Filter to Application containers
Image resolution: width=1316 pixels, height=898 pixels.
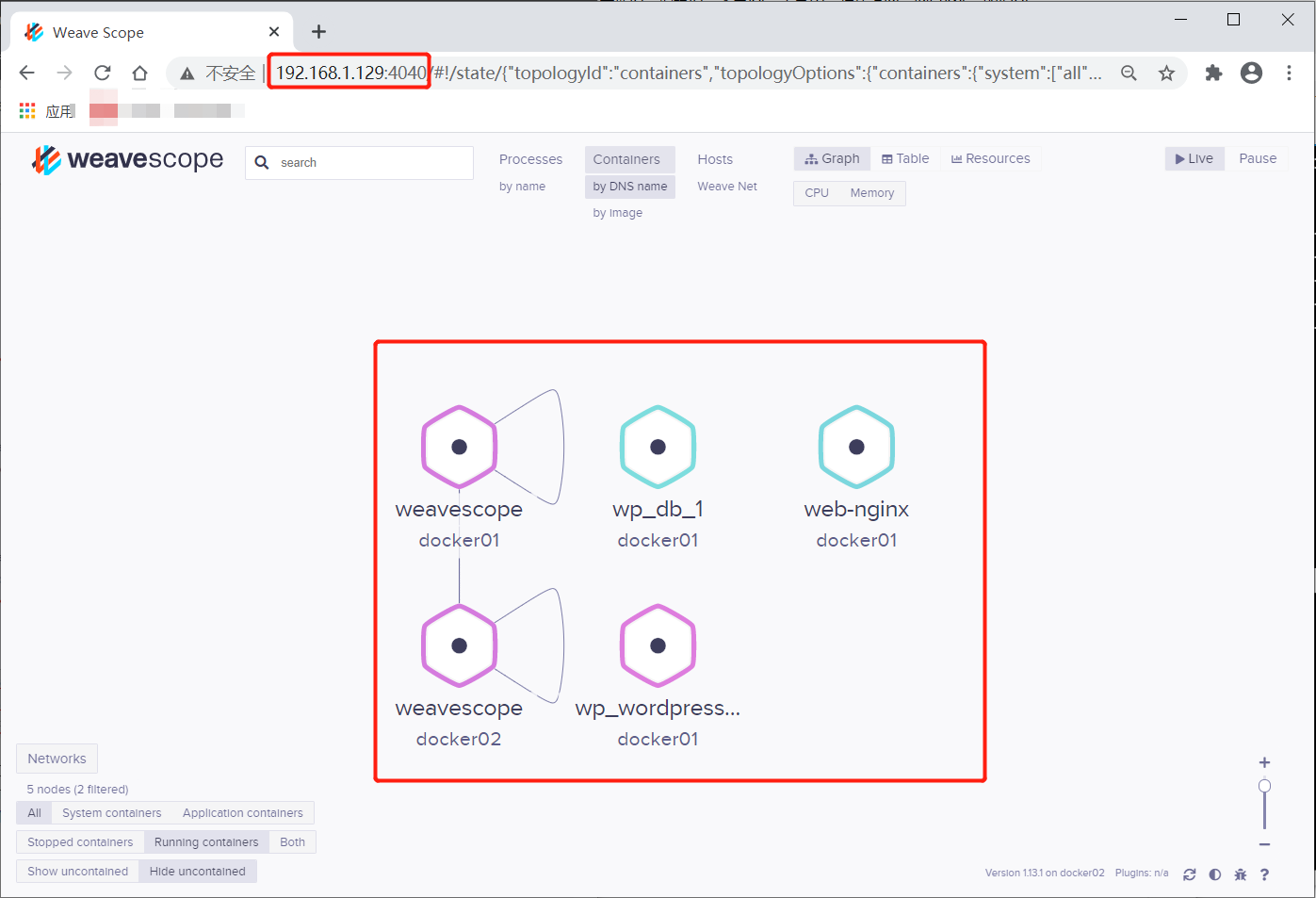pos(243,813)
